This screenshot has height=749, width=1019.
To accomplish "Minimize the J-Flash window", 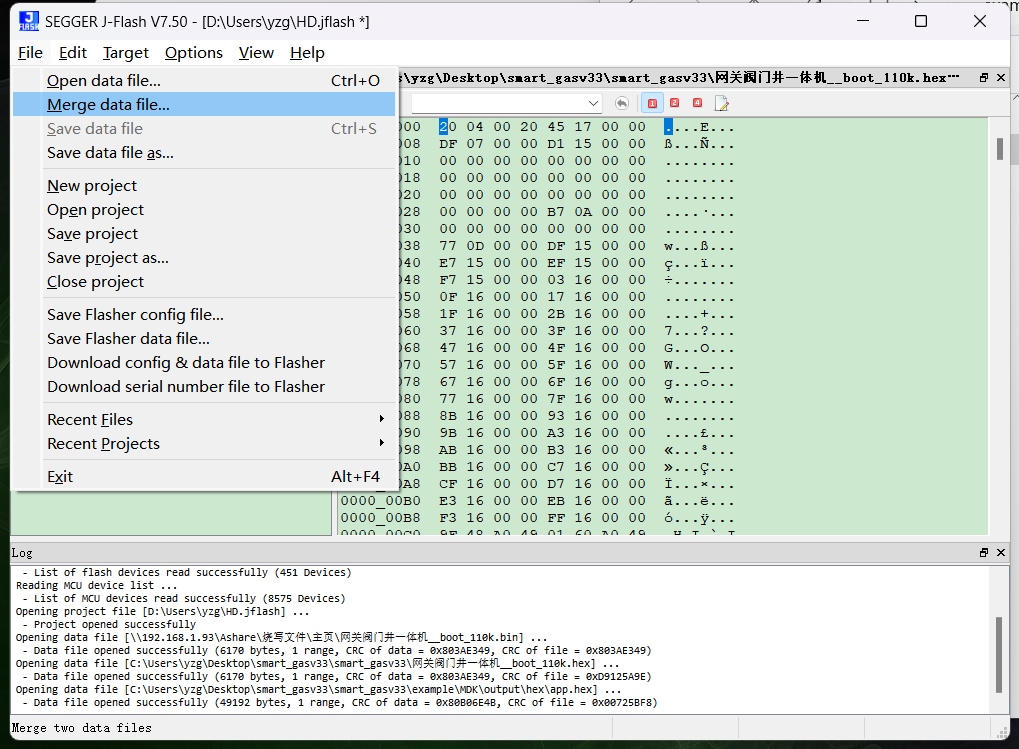I will coord(863,21).
